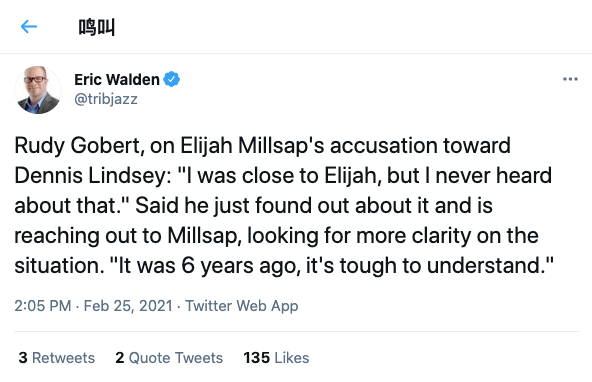Open Eric Walden's profile photo

(38, 90)
